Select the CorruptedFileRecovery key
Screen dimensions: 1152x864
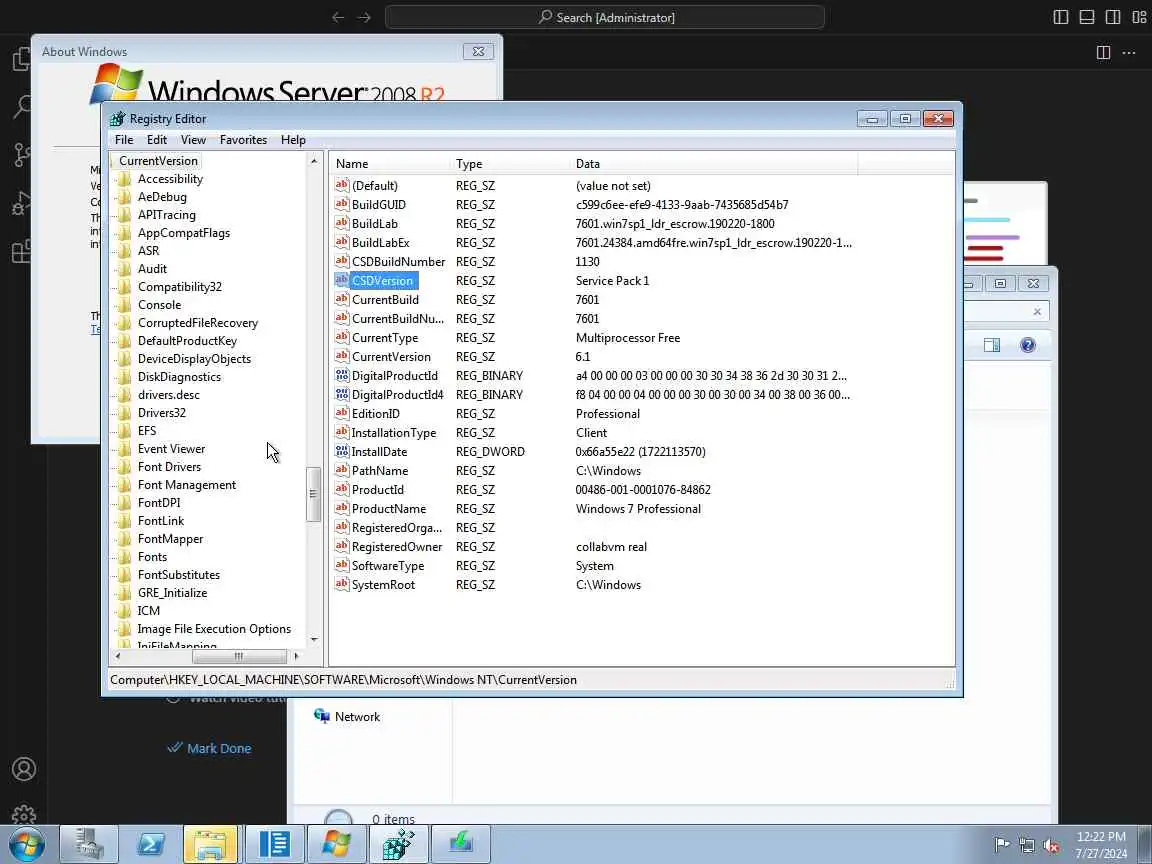tap(198, 323)
